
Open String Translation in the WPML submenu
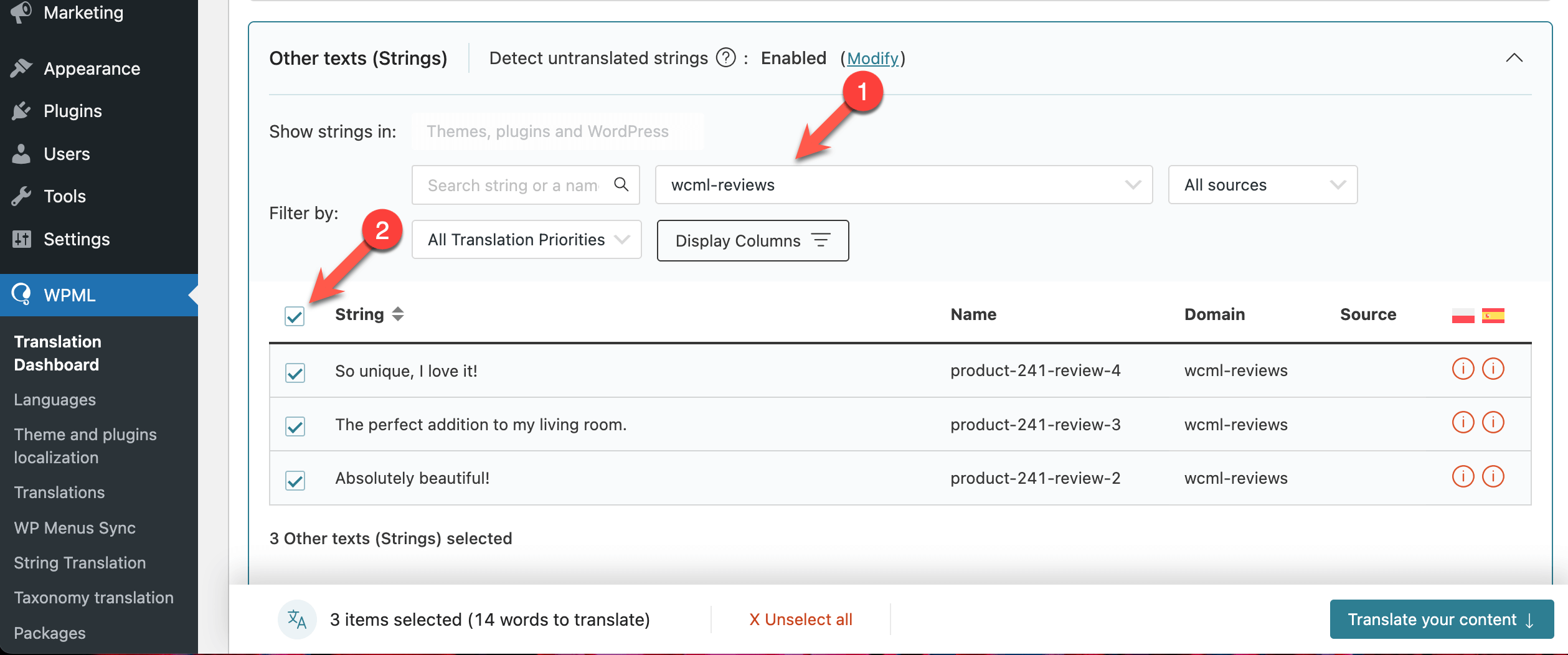coord(80,563)
